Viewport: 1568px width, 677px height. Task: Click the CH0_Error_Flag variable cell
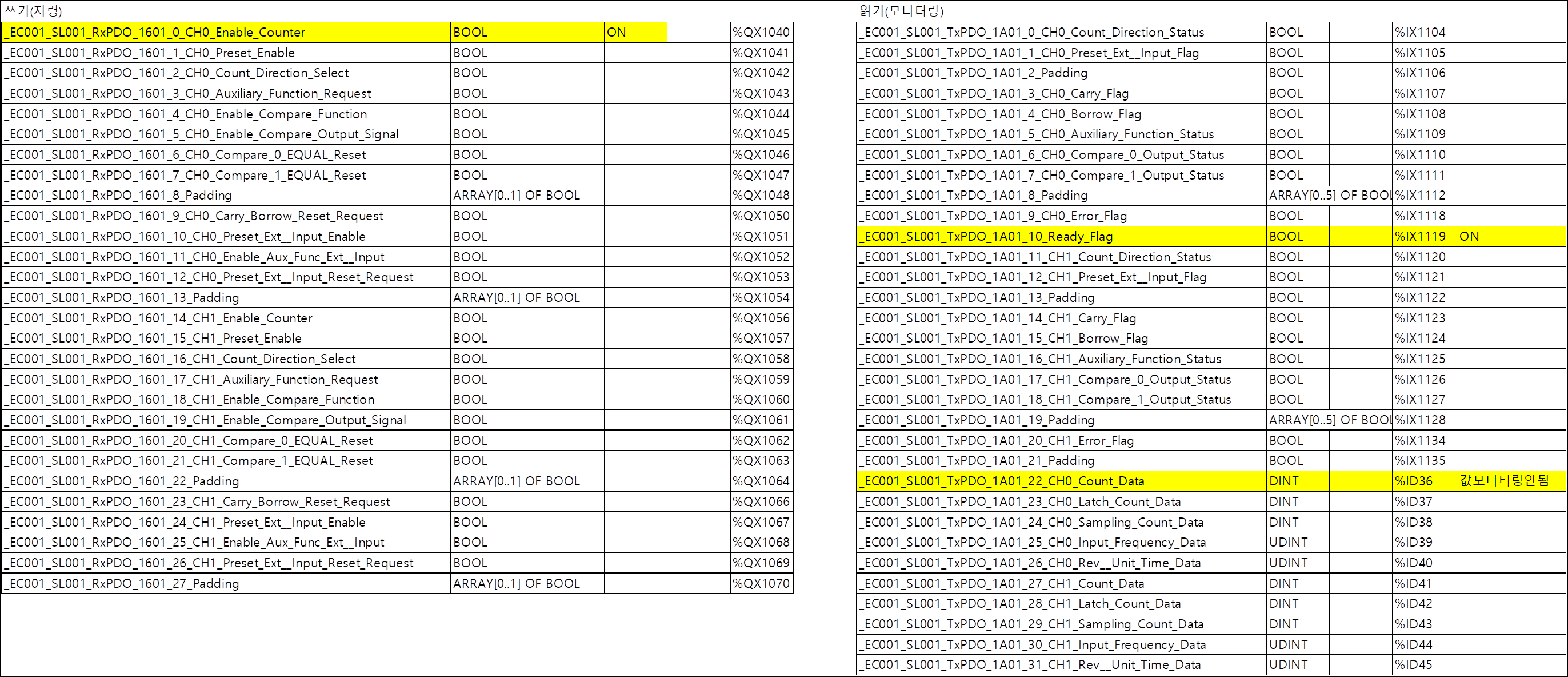1061,216
